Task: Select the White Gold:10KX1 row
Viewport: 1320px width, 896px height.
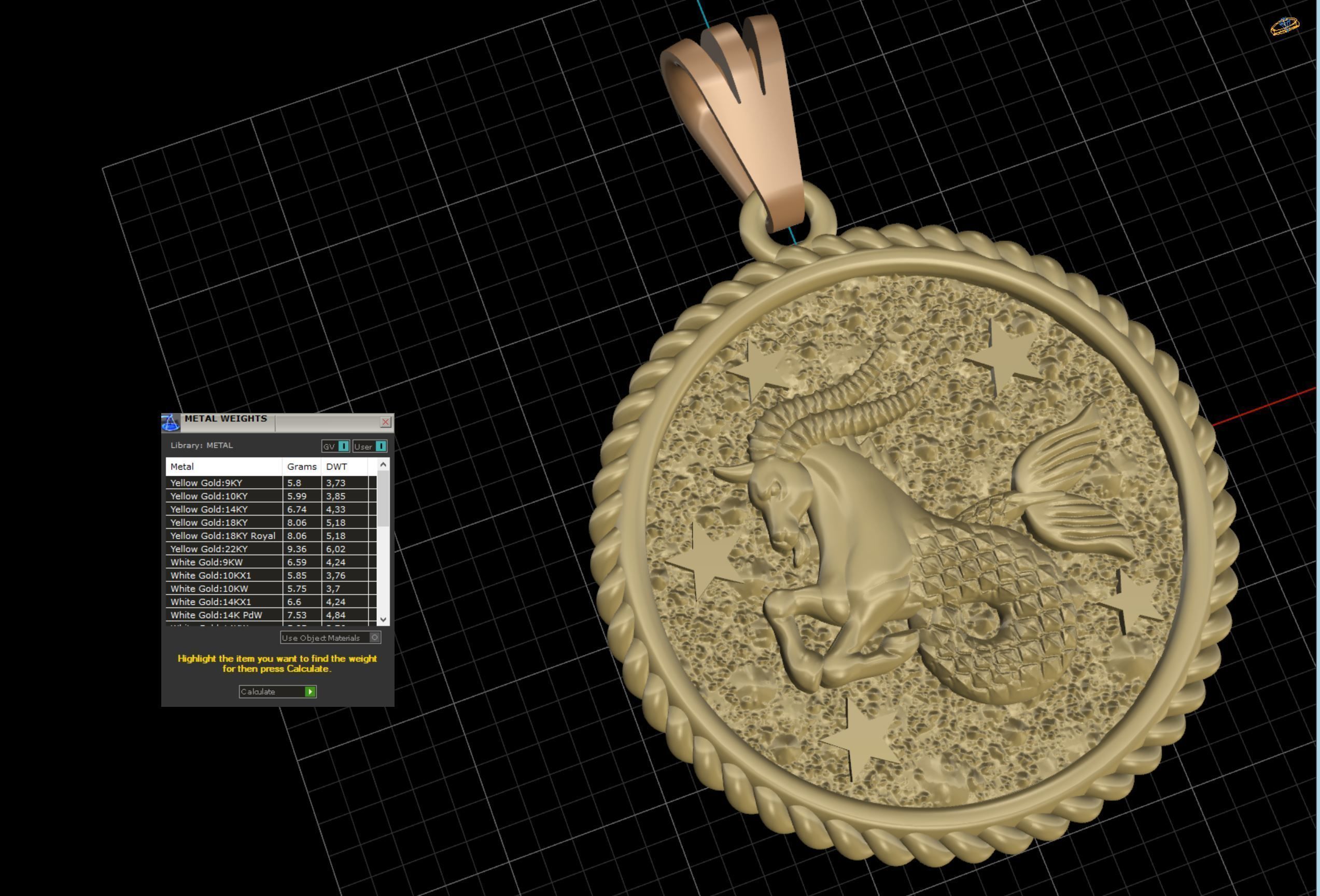Action: tap(271, 575)
